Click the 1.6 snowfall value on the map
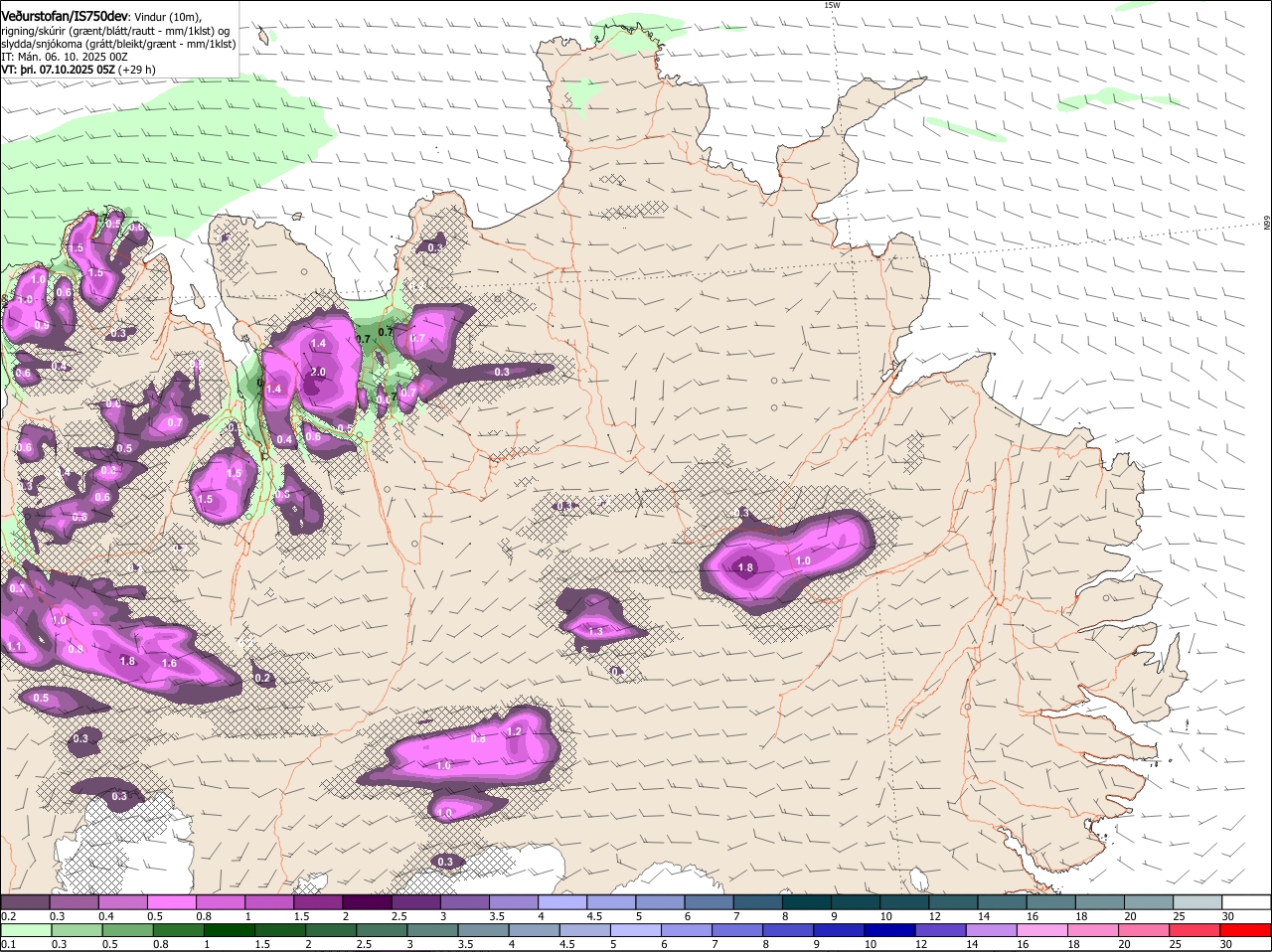The width and height of the screenshot is (1272, 952). click(x=169, y=663)
